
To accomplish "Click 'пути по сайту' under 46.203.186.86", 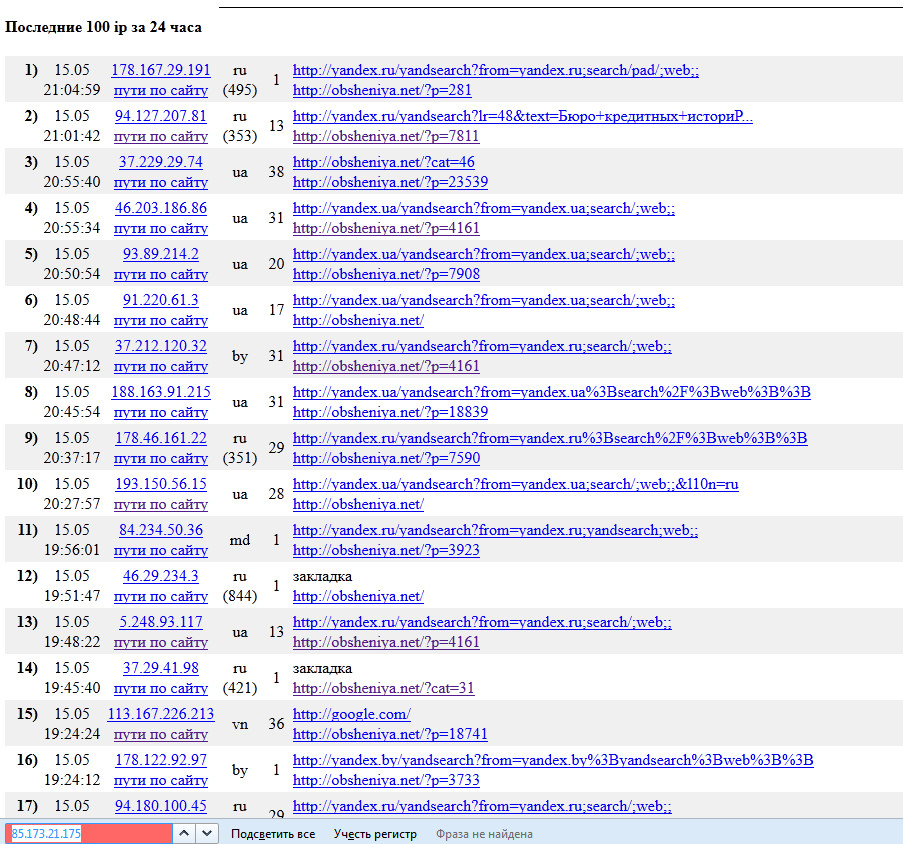I will point(161,229).
